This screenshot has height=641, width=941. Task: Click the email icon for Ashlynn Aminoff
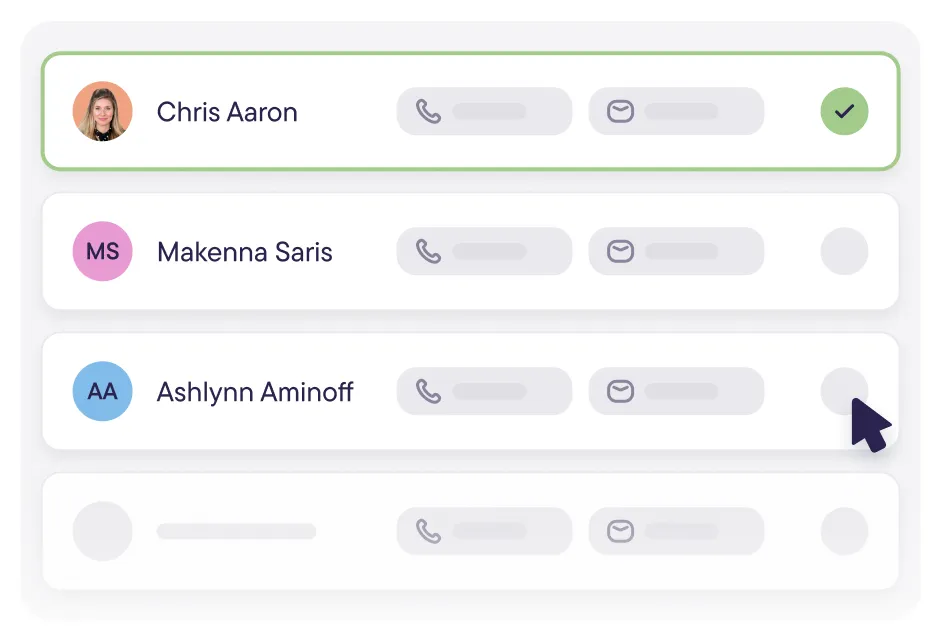coord(620,391)
